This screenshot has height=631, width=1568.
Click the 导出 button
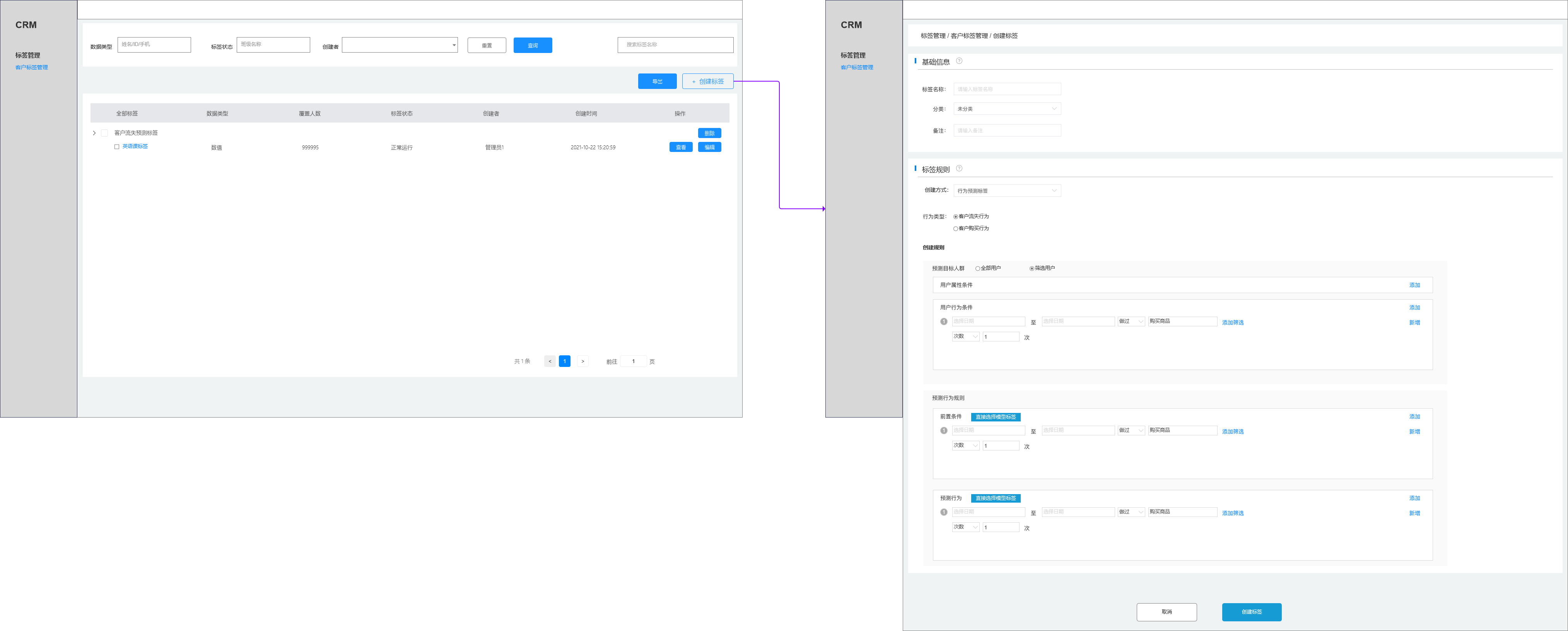[658, 82]
